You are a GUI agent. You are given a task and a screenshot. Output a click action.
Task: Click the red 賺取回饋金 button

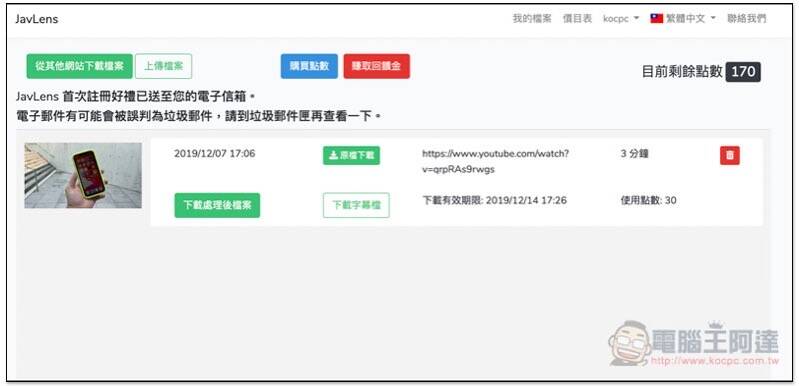click(x=377, y=66)
